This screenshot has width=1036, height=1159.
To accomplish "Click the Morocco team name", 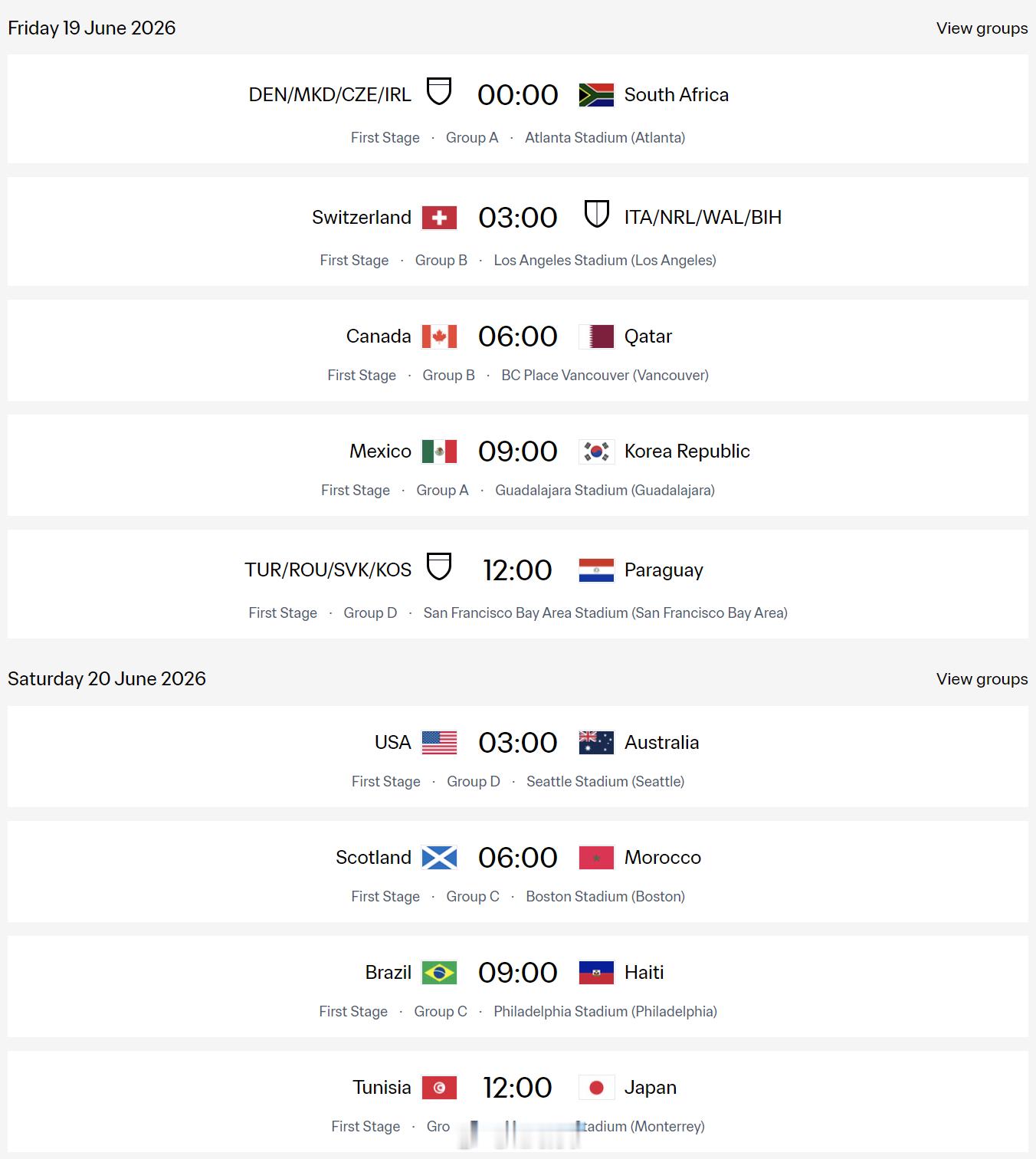I will [662, 858].
